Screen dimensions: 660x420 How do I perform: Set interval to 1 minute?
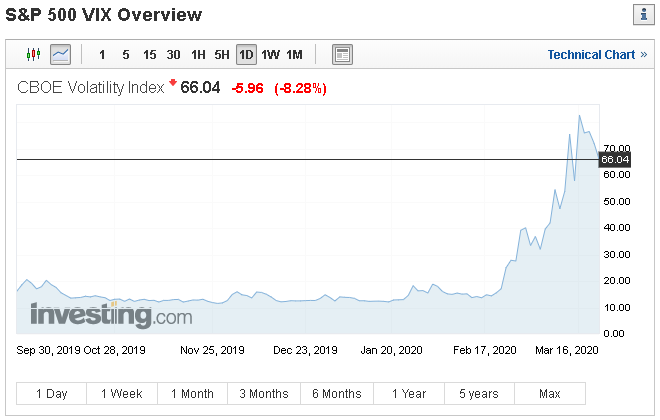coord(102,55)
